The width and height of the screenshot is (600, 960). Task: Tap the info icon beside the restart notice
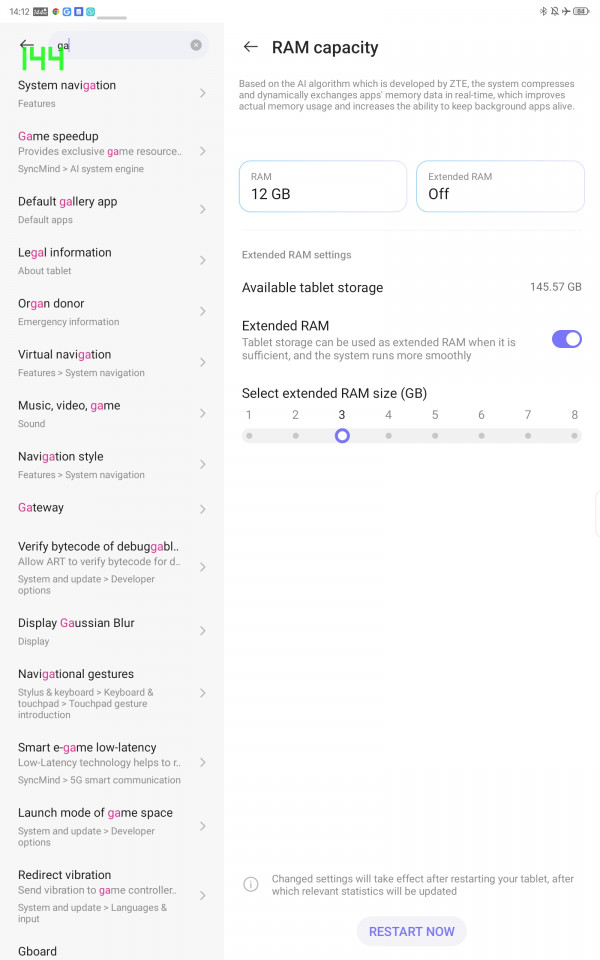(x=251, y=884)
